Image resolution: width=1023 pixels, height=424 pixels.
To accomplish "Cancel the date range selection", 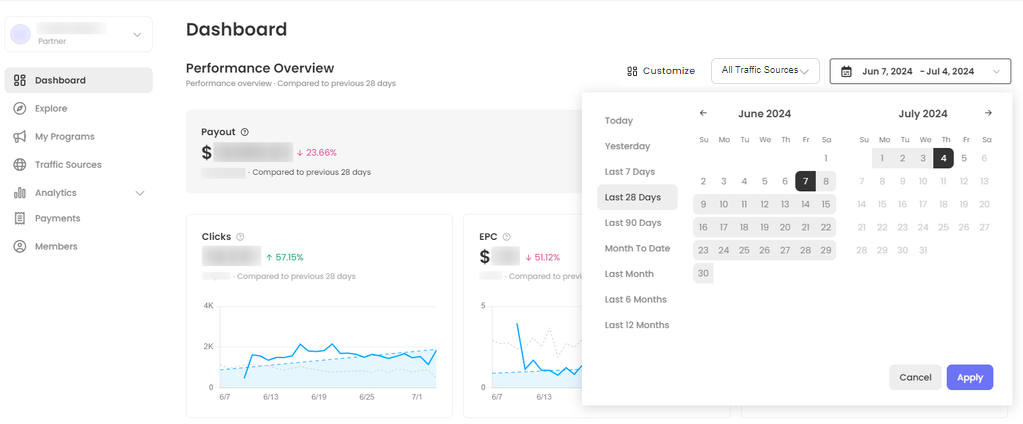I will pos(915,377).
